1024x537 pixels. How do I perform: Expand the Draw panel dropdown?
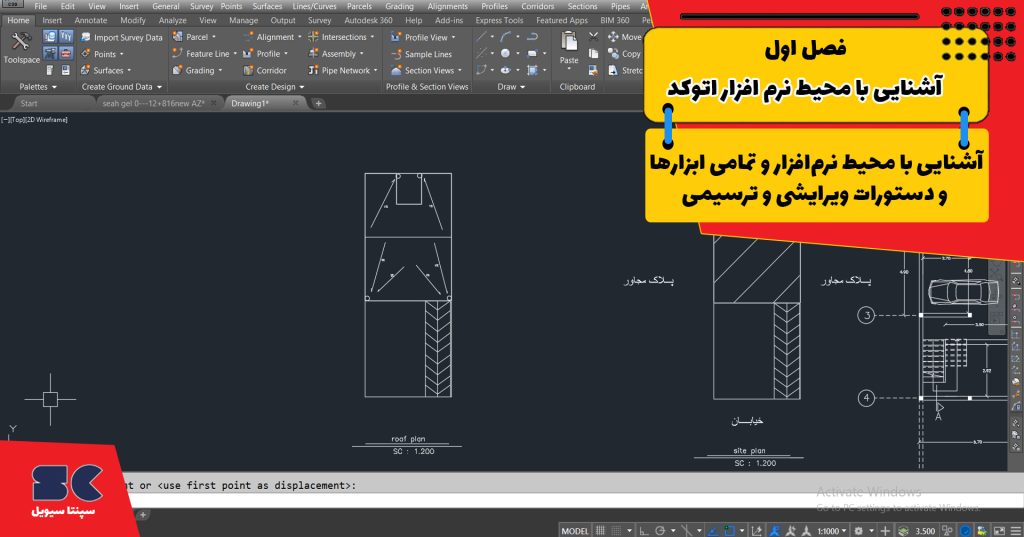pyautogui.click(x=511, y=87)
